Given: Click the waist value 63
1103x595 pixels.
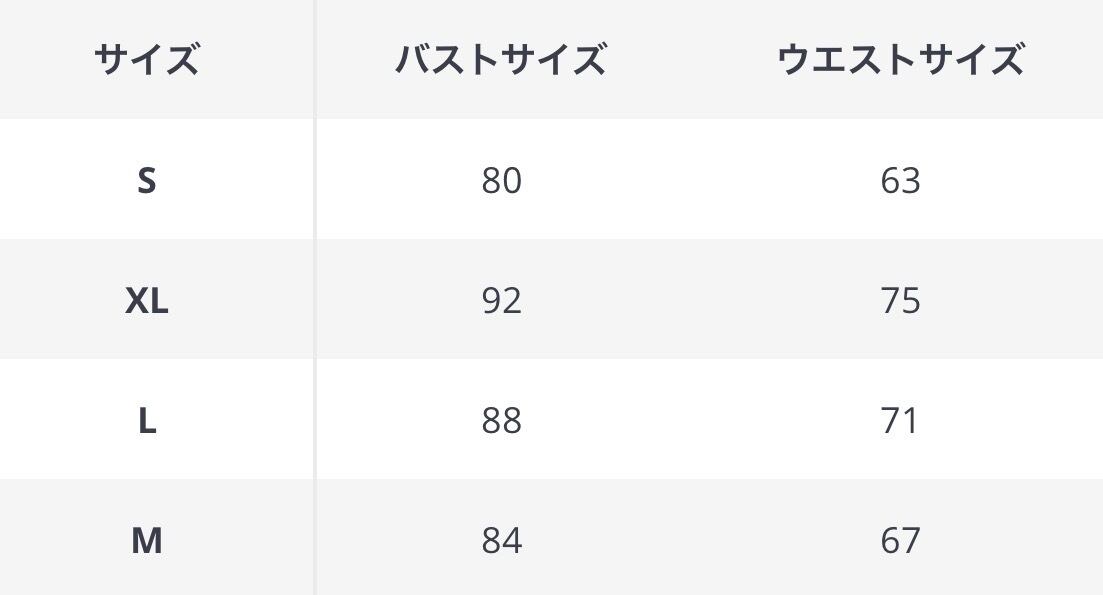Looking at the screenshot, I should pyautogui.click(x=900, y=181).
